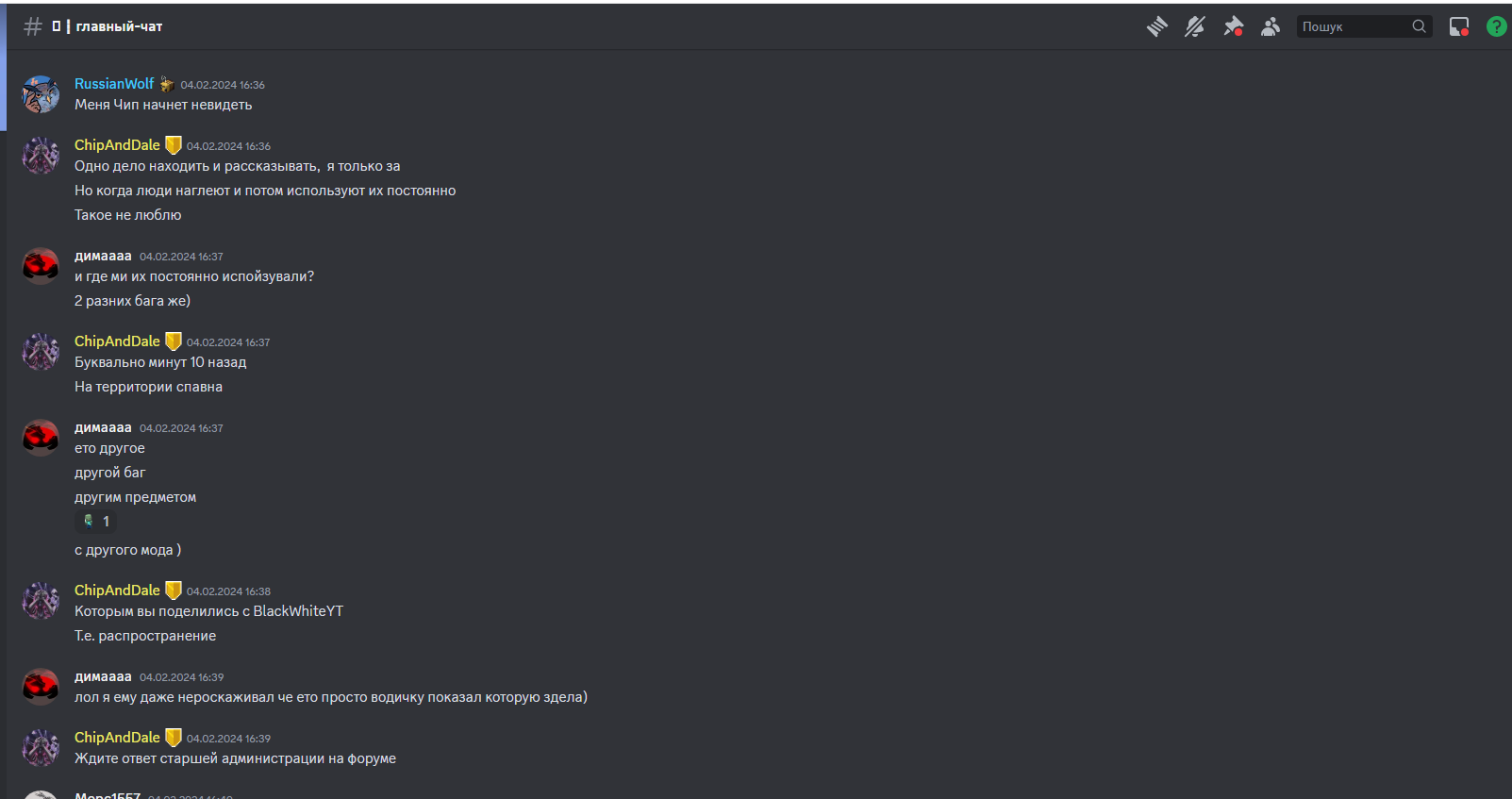This screenshot has width=1512, height=799.
Task: Toggle the muted bell notification icon
Action: coord(1195,26)
